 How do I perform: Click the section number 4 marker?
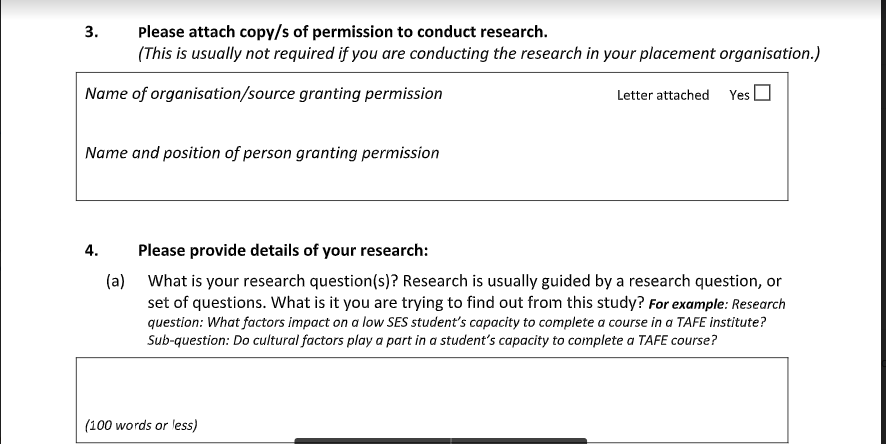point(92,250)
